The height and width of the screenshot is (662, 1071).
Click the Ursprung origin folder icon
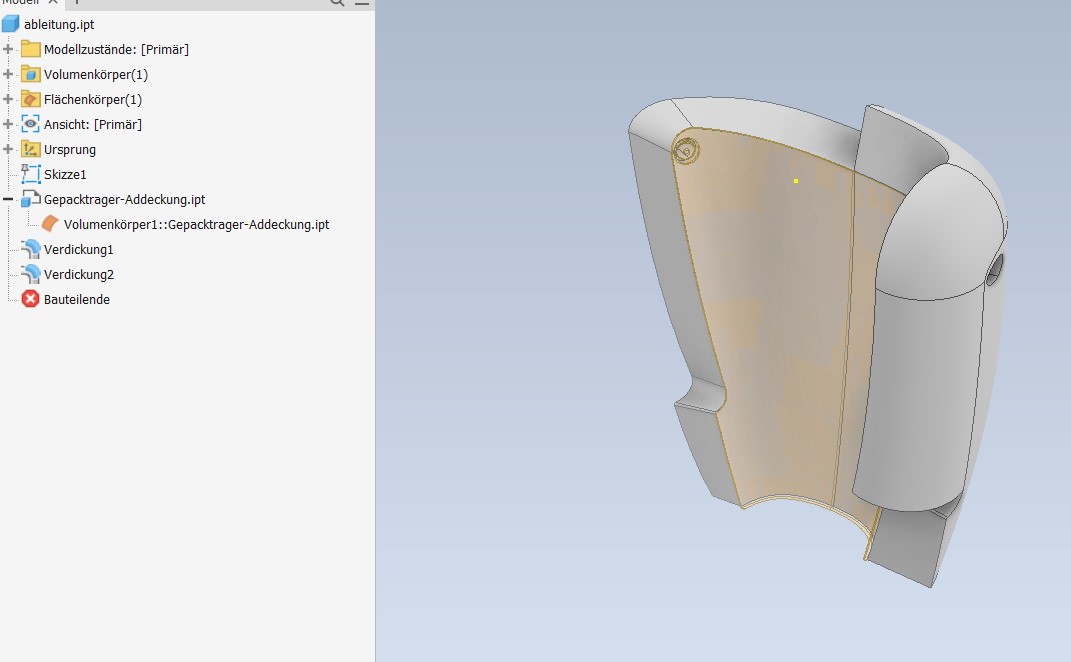(x=31, y=149)
